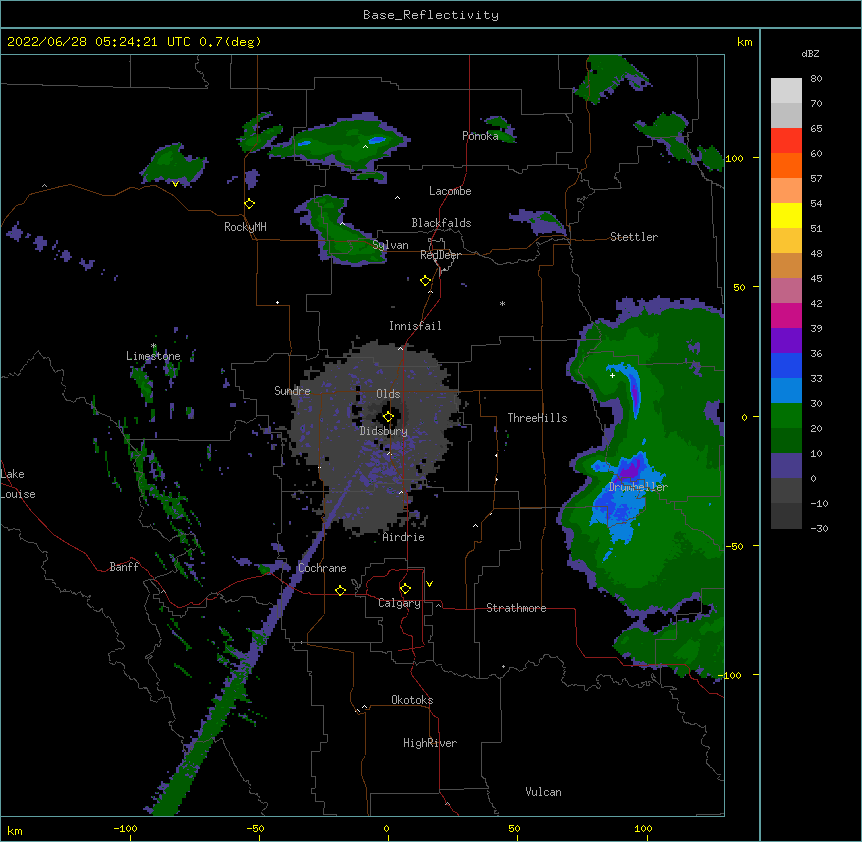This screenshot has width=862, height=842.
Task: Select the Cochrane label
Action: pyautogui.click(x=322, y=568)
